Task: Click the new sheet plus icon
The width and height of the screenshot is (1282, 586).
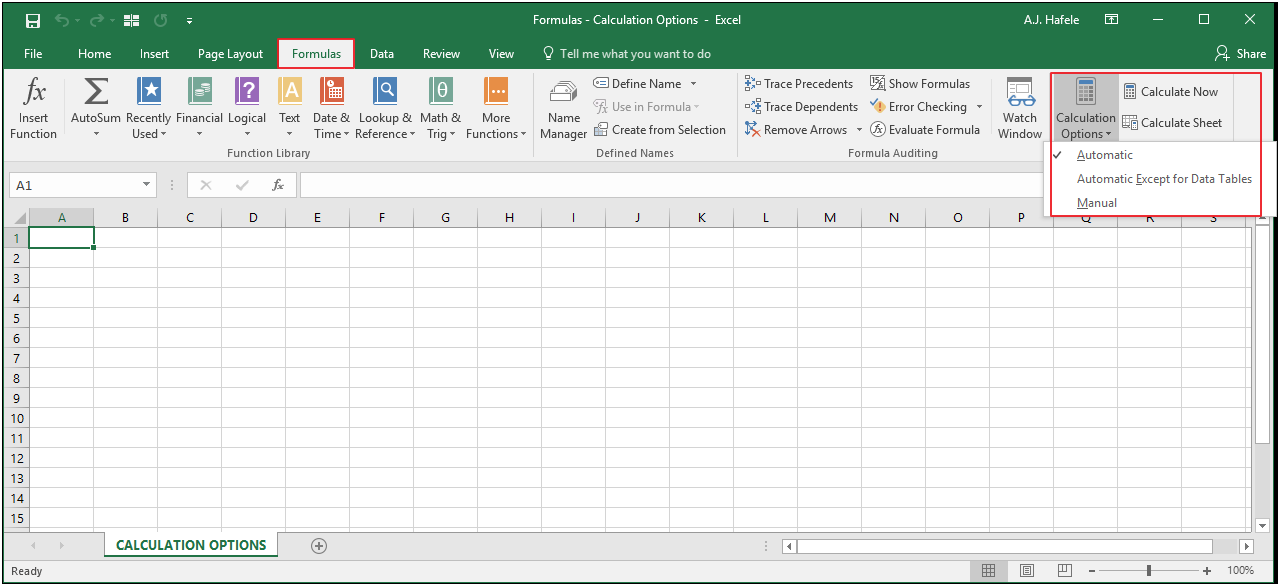Action: point(319,546)
